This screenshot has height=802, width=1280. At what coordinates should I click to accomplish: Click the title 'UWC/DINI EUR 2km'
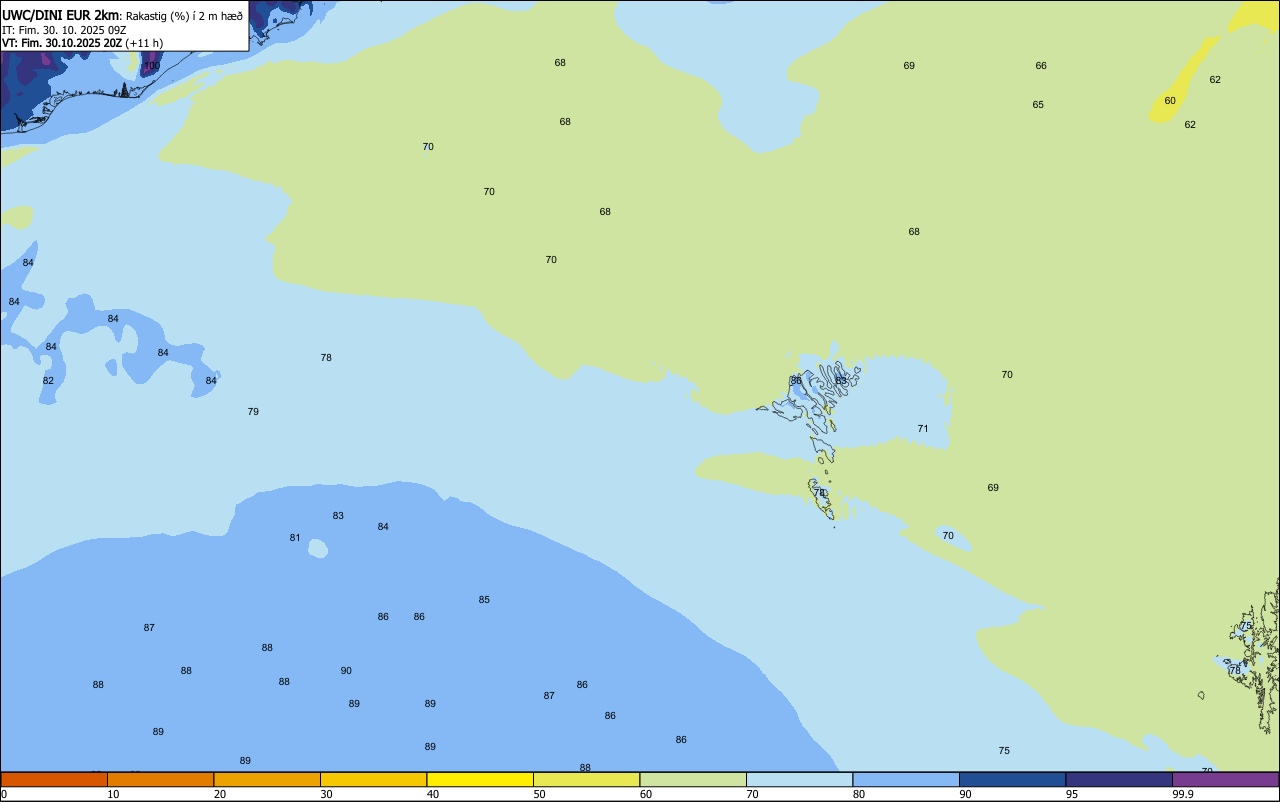[x=61, y=15]
